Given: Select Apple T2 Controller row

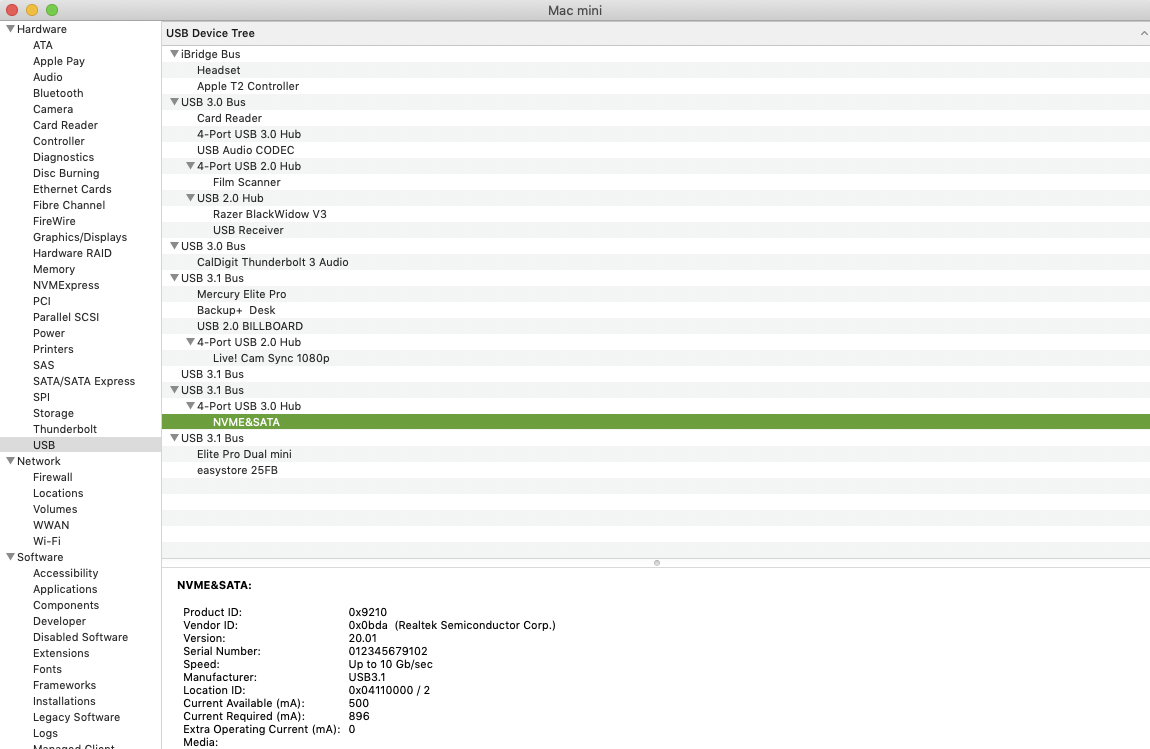Looking at the screenshot, I should (656, 86).
